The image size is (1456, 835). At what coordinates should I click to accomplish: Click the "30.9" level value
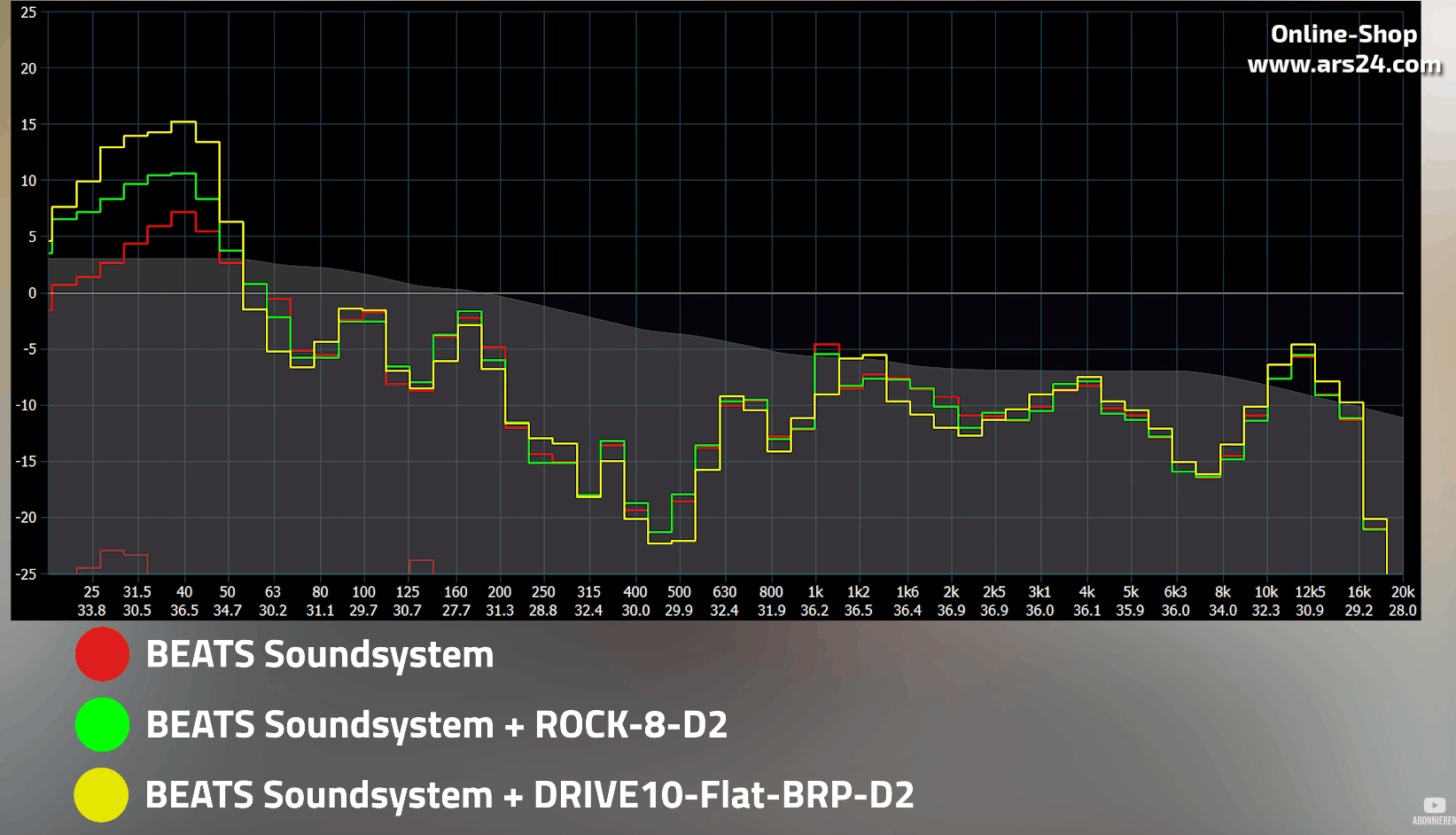coord(1310,610)
